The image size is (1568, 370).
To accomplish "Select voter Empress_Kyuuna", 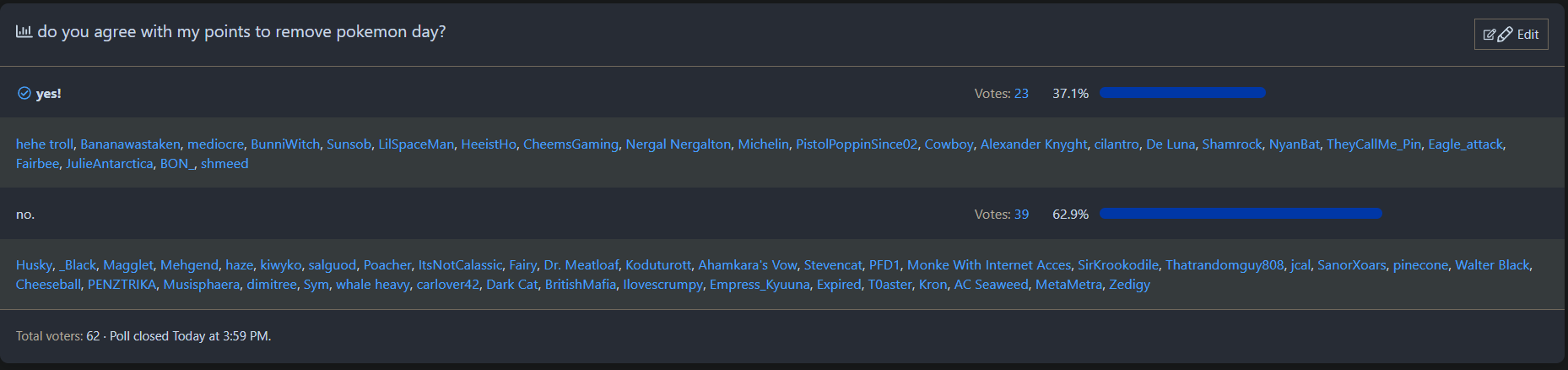I will [x=759, y=285].
